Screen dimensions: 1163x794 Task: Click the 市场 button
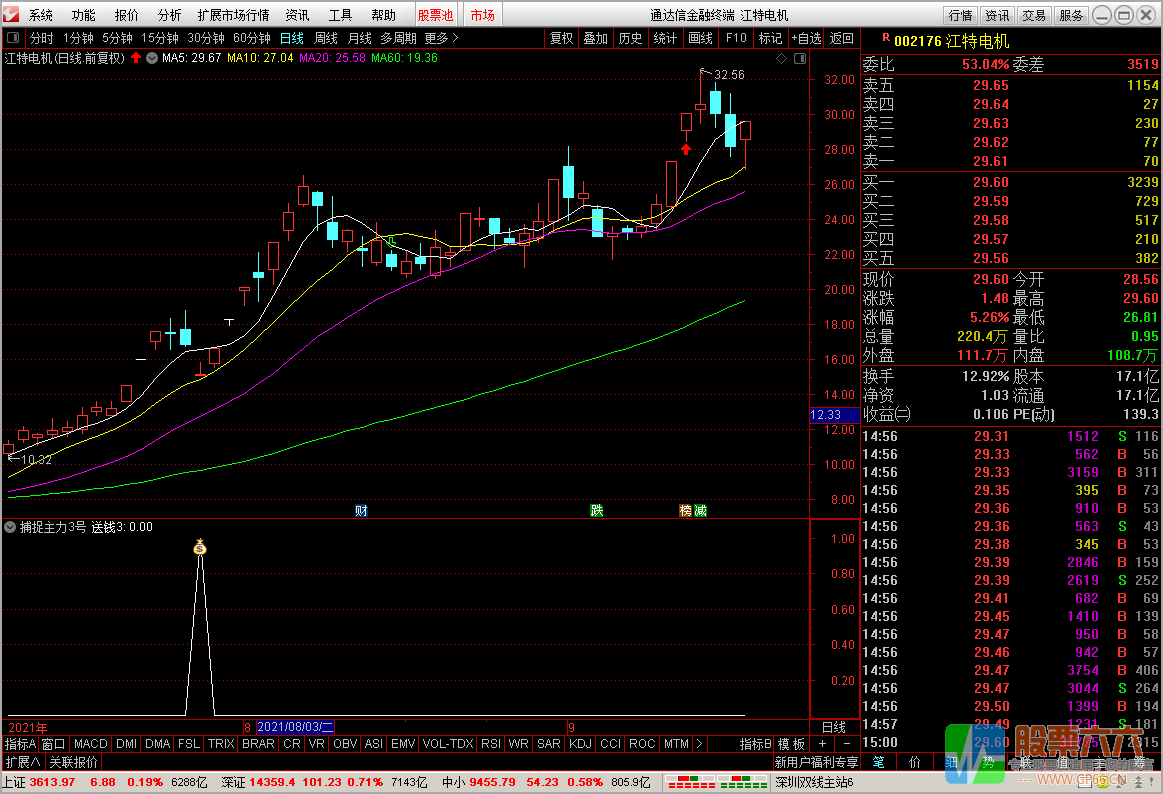(x=483, y=15)
